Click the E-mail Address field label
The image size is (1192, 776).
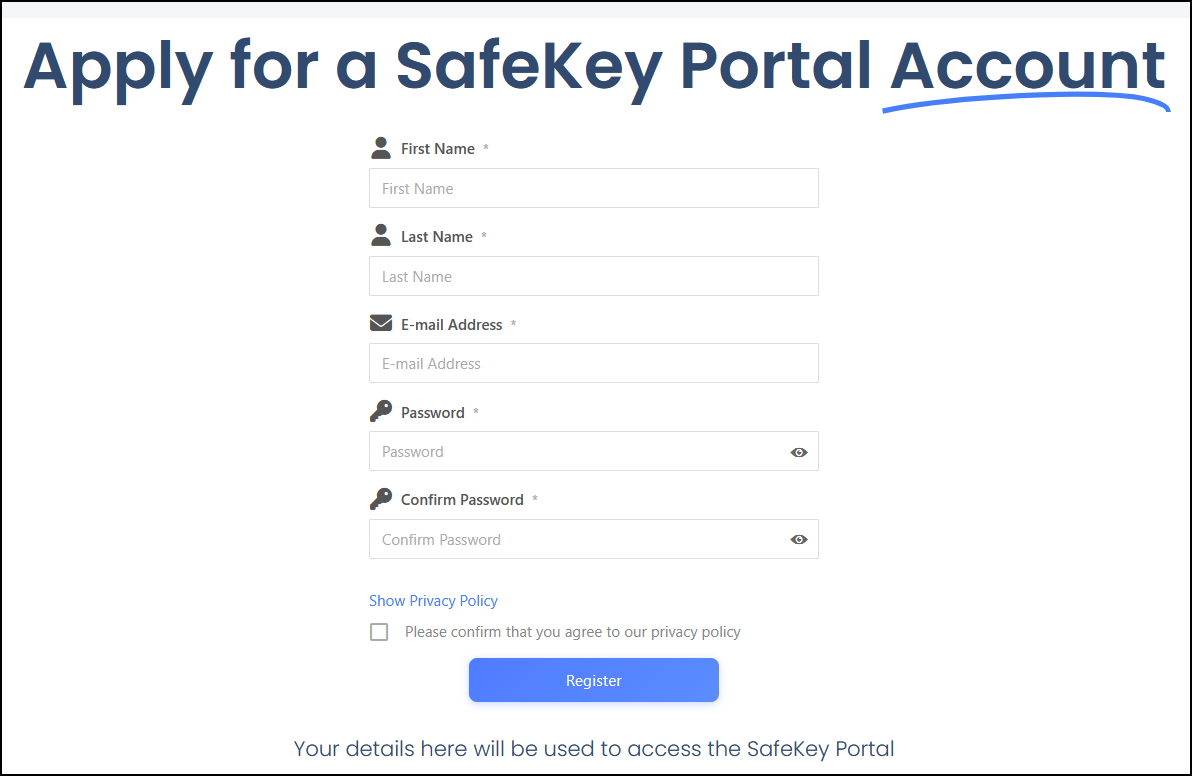pos(451,325)
